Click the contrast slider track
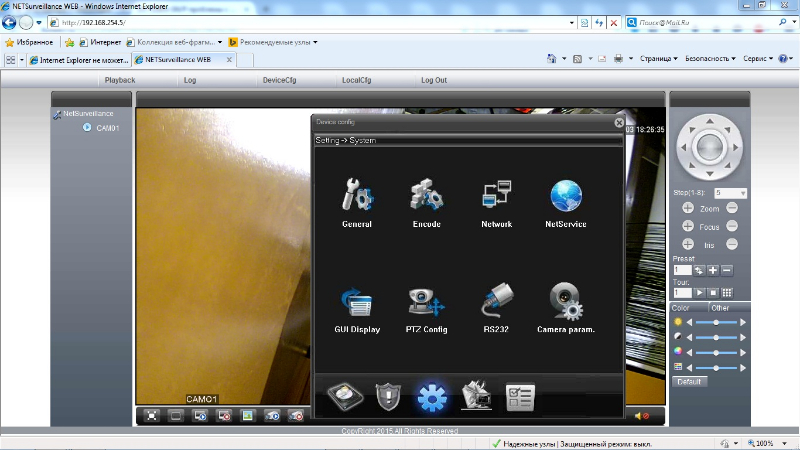800x450 pixels. [716, 337]
